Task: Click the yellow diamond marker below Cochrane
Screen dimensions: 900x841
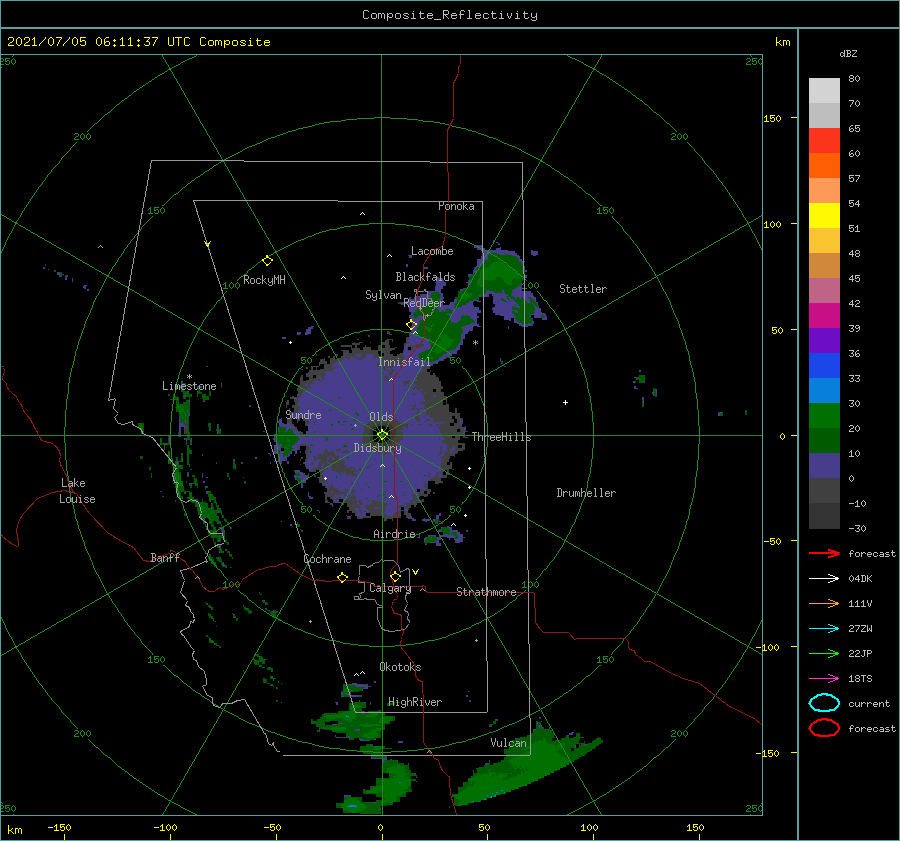Action: coord(342,578)
